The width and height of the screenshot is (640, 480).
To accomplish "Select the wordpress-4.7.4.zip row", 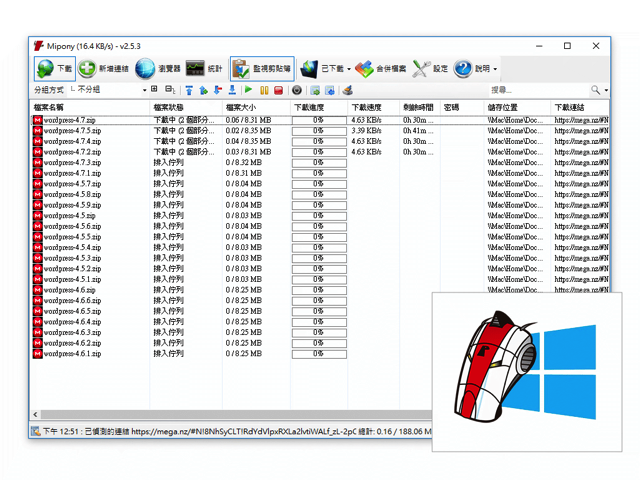I will coord(320,141).
